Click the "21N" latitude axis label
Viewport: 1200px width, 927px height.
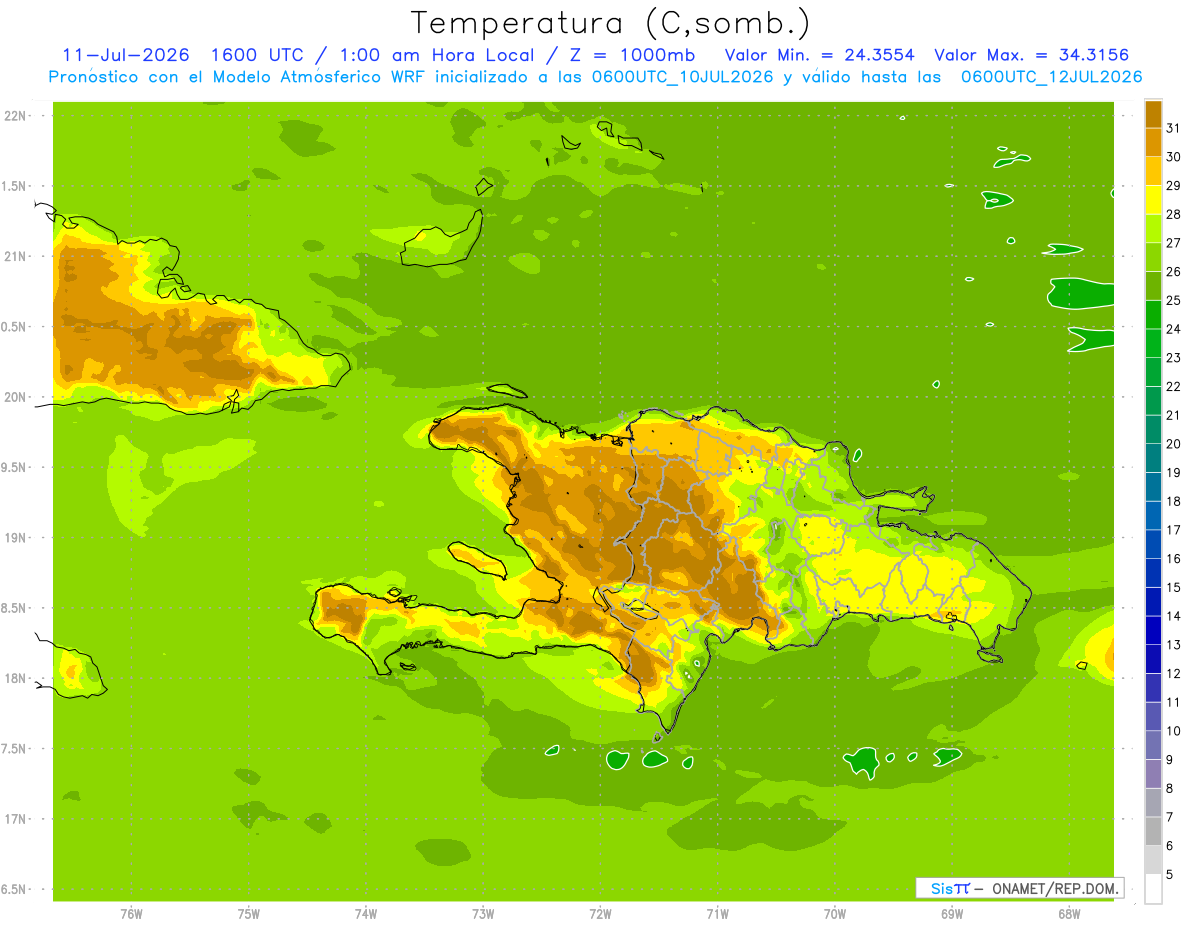point(17,256)
